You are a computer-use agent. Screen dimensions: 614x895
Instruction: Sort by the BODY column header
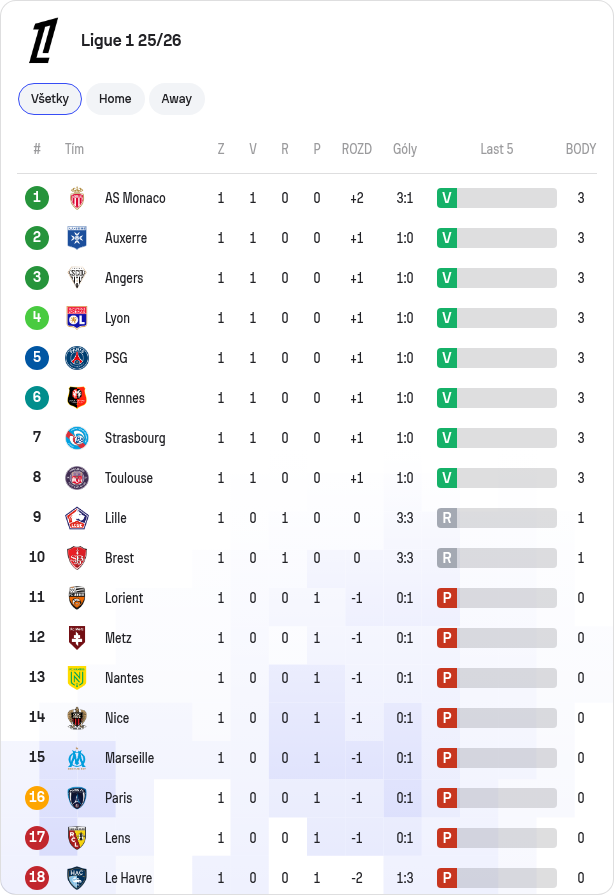click(580, 149)
